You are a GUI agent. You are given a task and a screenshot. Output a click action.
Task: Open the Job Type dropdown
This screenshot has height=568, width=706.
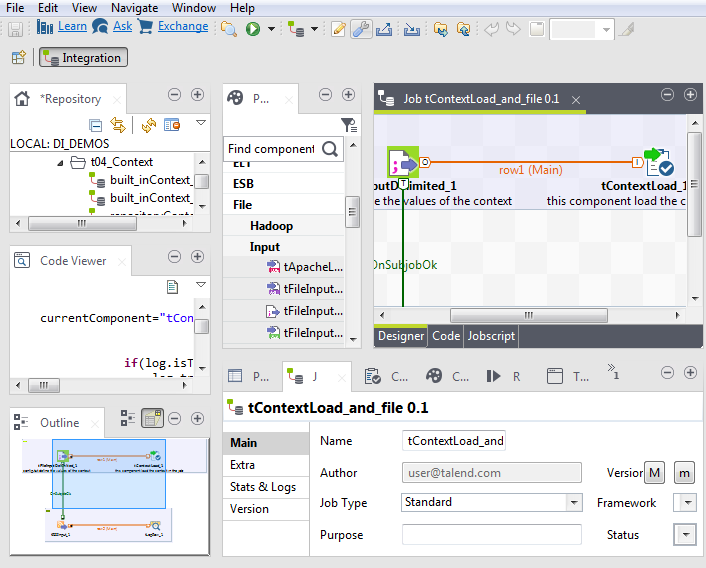point(574,503)
